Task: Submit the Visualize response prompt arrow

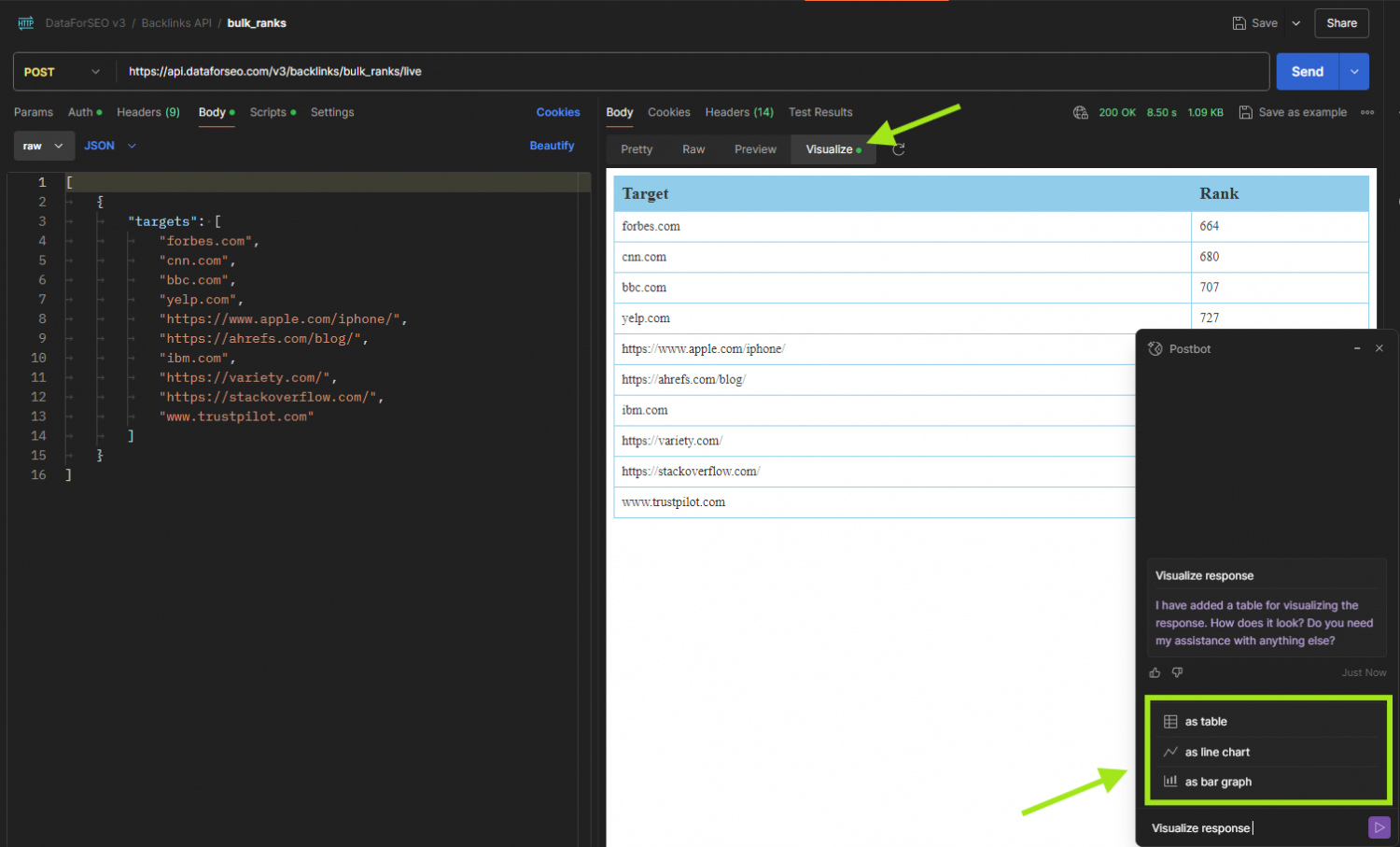Action: (x=1379, y=827)
